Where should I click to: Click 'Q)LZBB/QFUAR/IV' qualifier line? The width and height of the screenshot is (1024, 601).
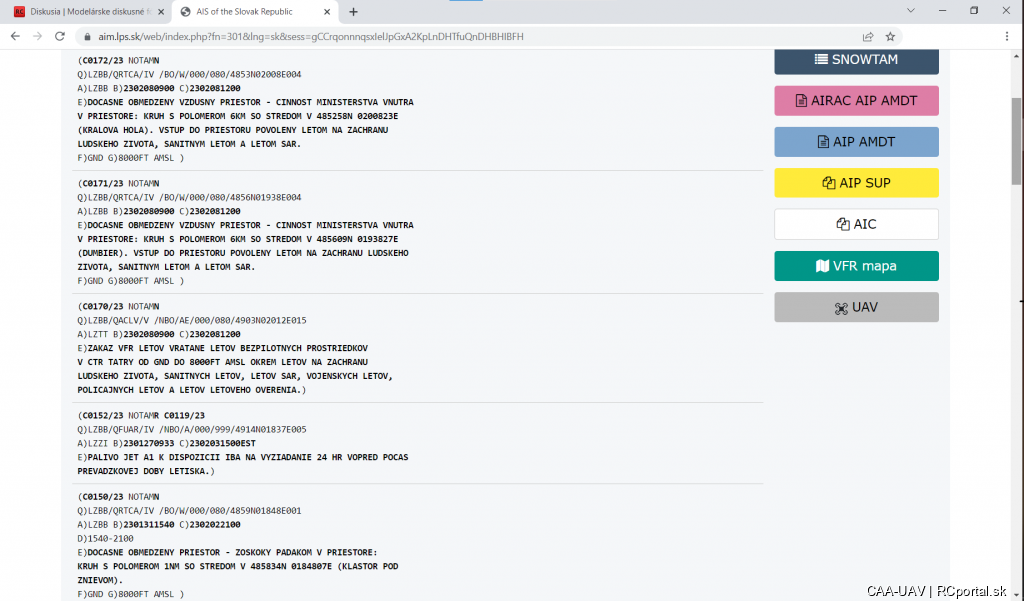pyautogui.click(x=192, y=430)
